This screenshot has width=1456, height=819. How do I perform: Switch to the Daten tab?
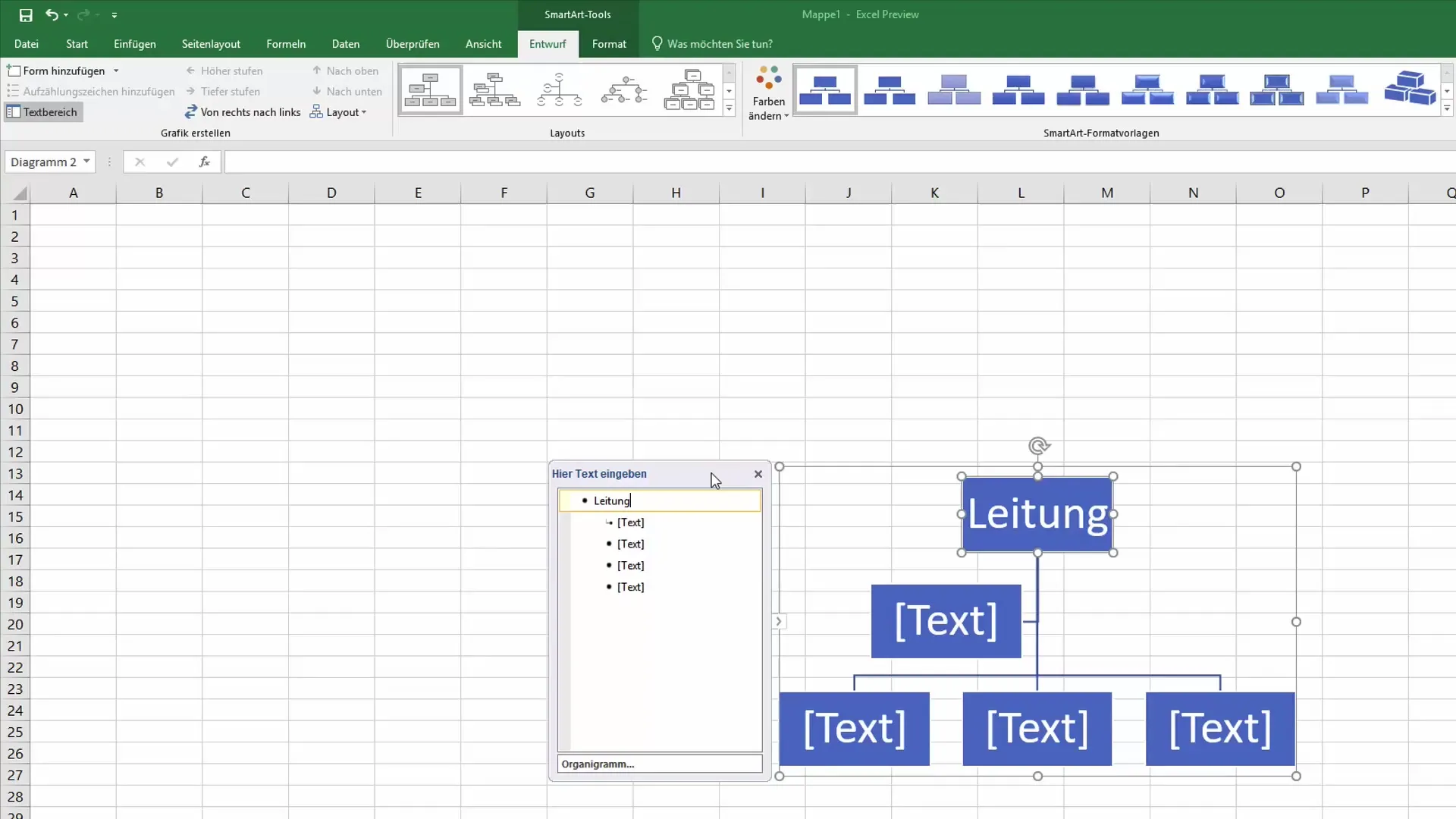pos(346,44)
